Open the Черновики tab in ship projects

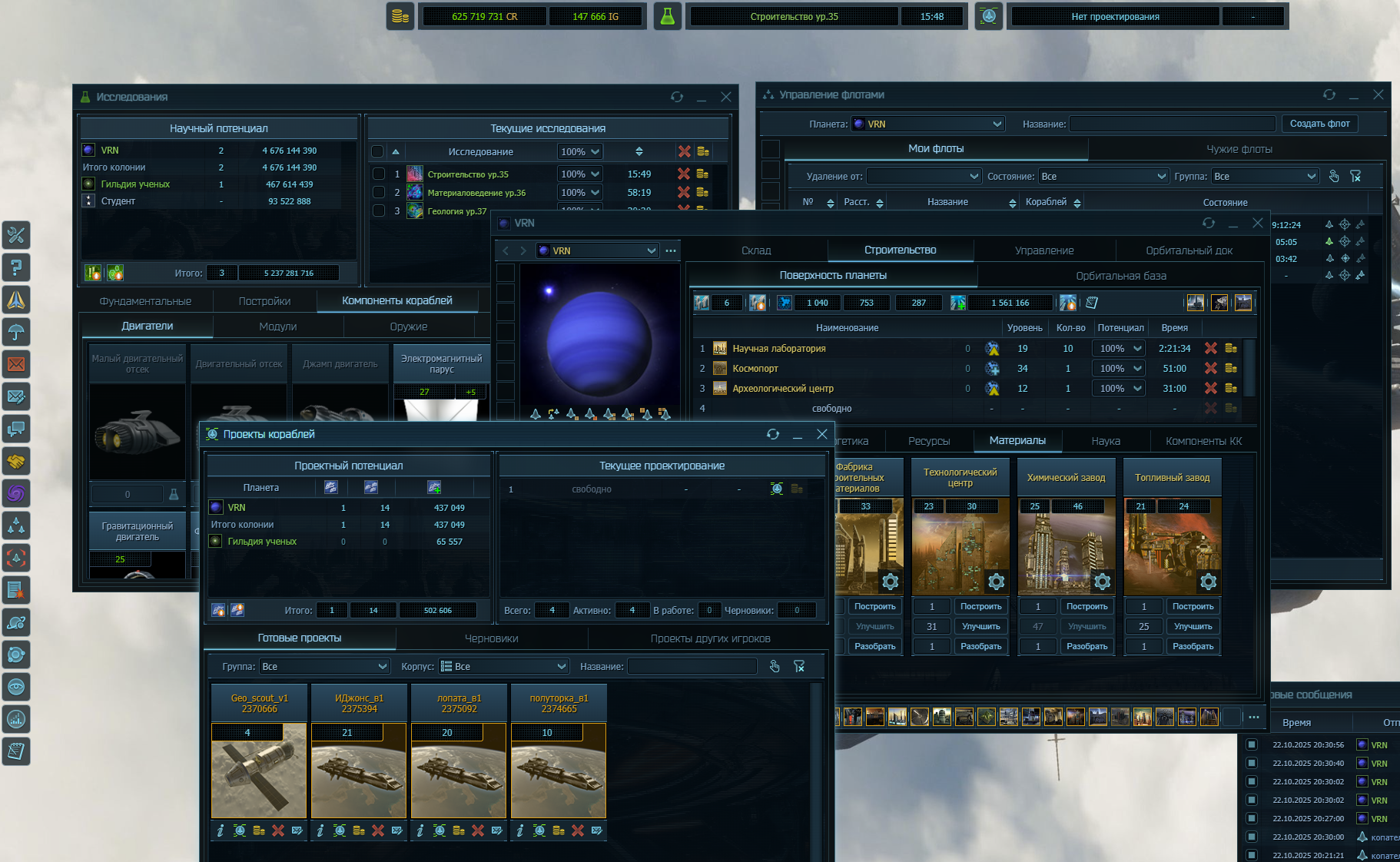tap(491, 638)
